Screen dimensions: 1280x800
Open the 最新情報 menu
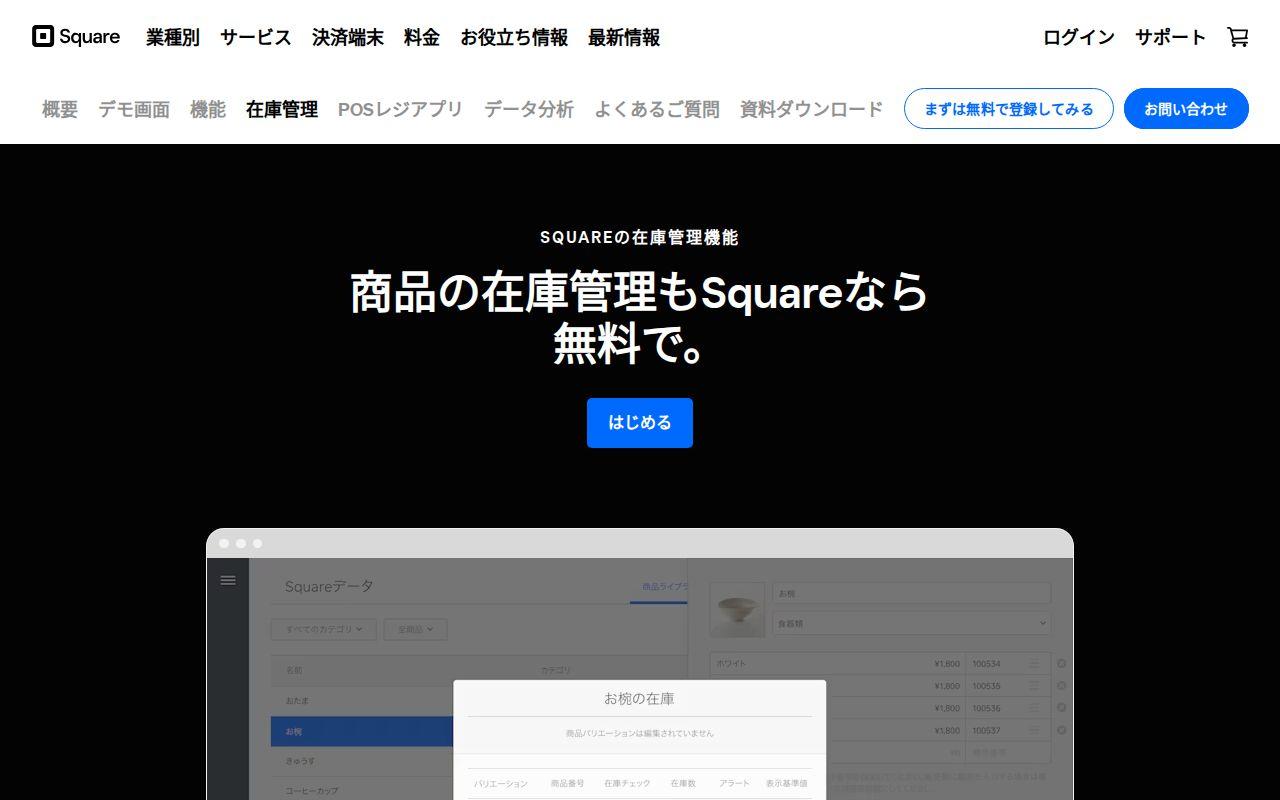pyautogui.click(x=624, y=37)
